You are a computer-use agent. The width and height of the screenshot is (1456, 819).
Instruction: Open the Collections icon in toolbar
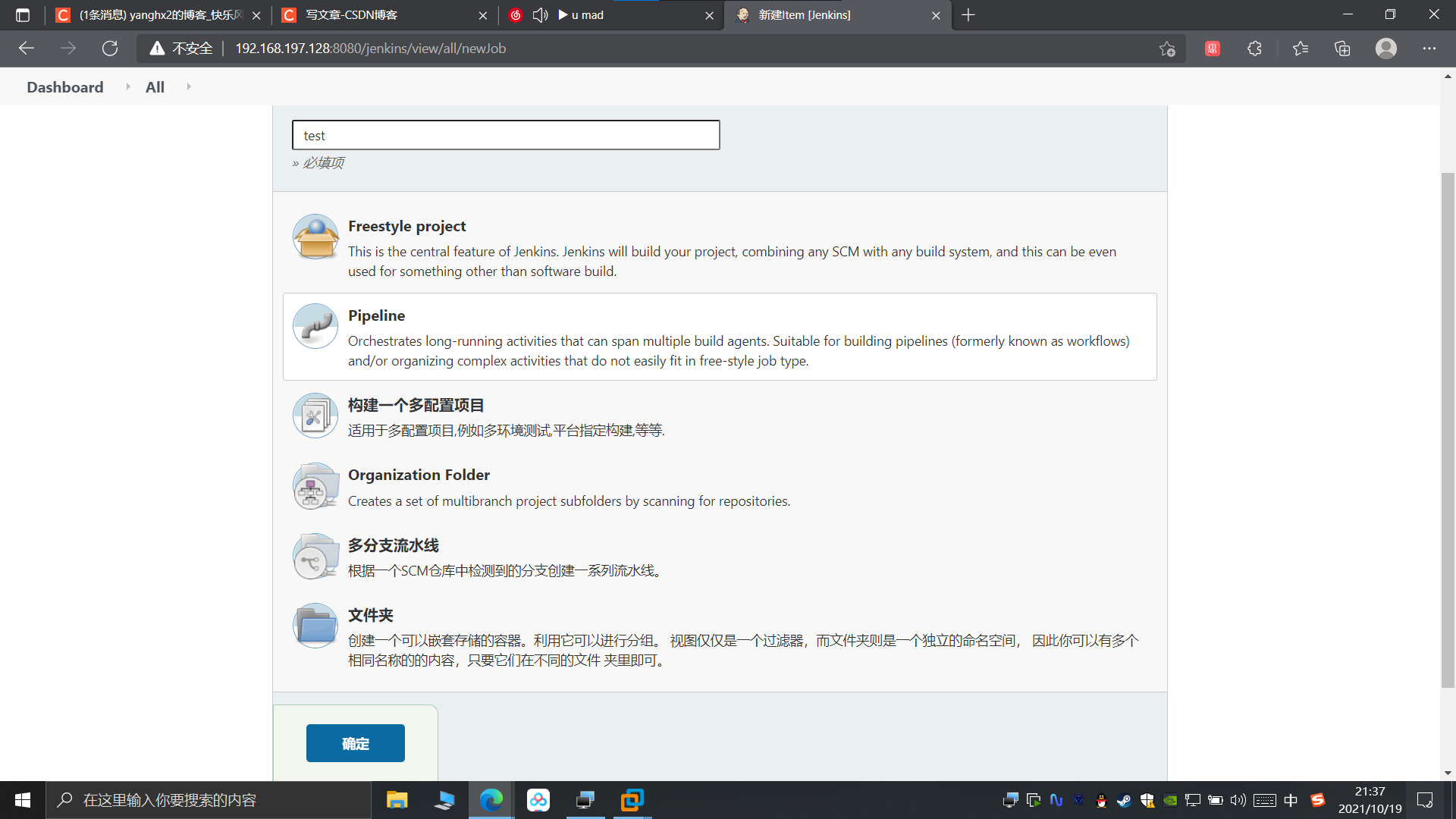point(1342,48)
